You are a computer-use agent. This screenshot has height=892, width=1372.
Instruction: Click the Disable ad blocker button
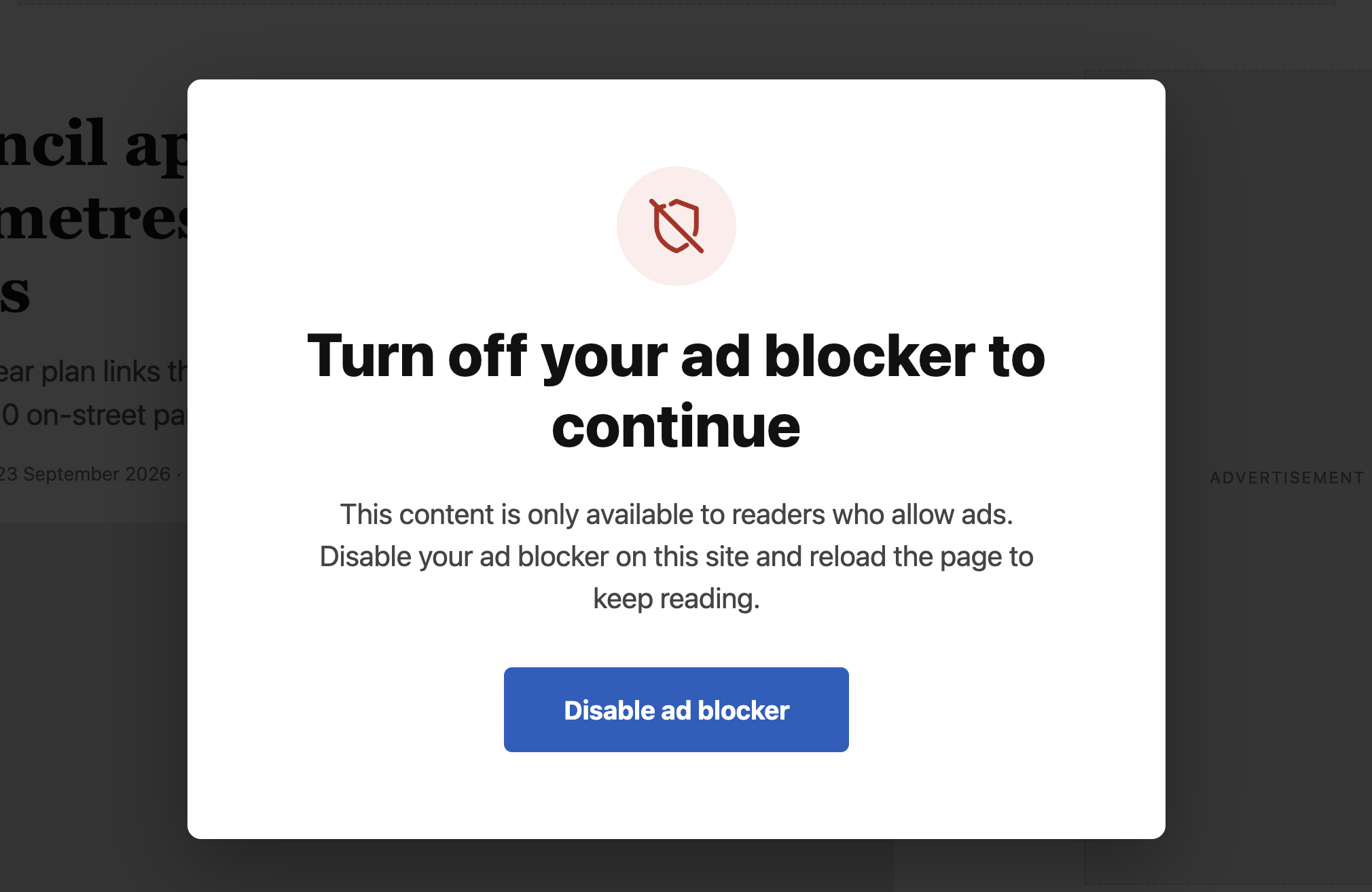[x=676, y=709]
